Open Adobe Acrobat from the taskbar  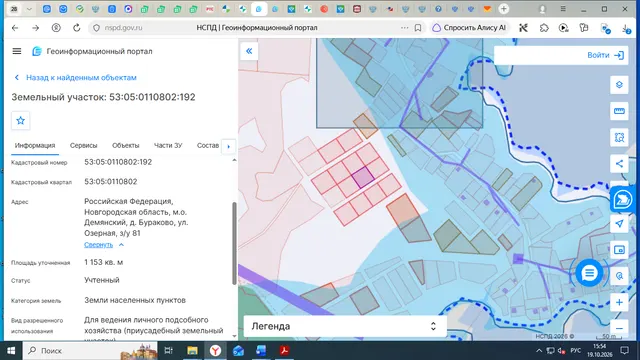[284, 351]
